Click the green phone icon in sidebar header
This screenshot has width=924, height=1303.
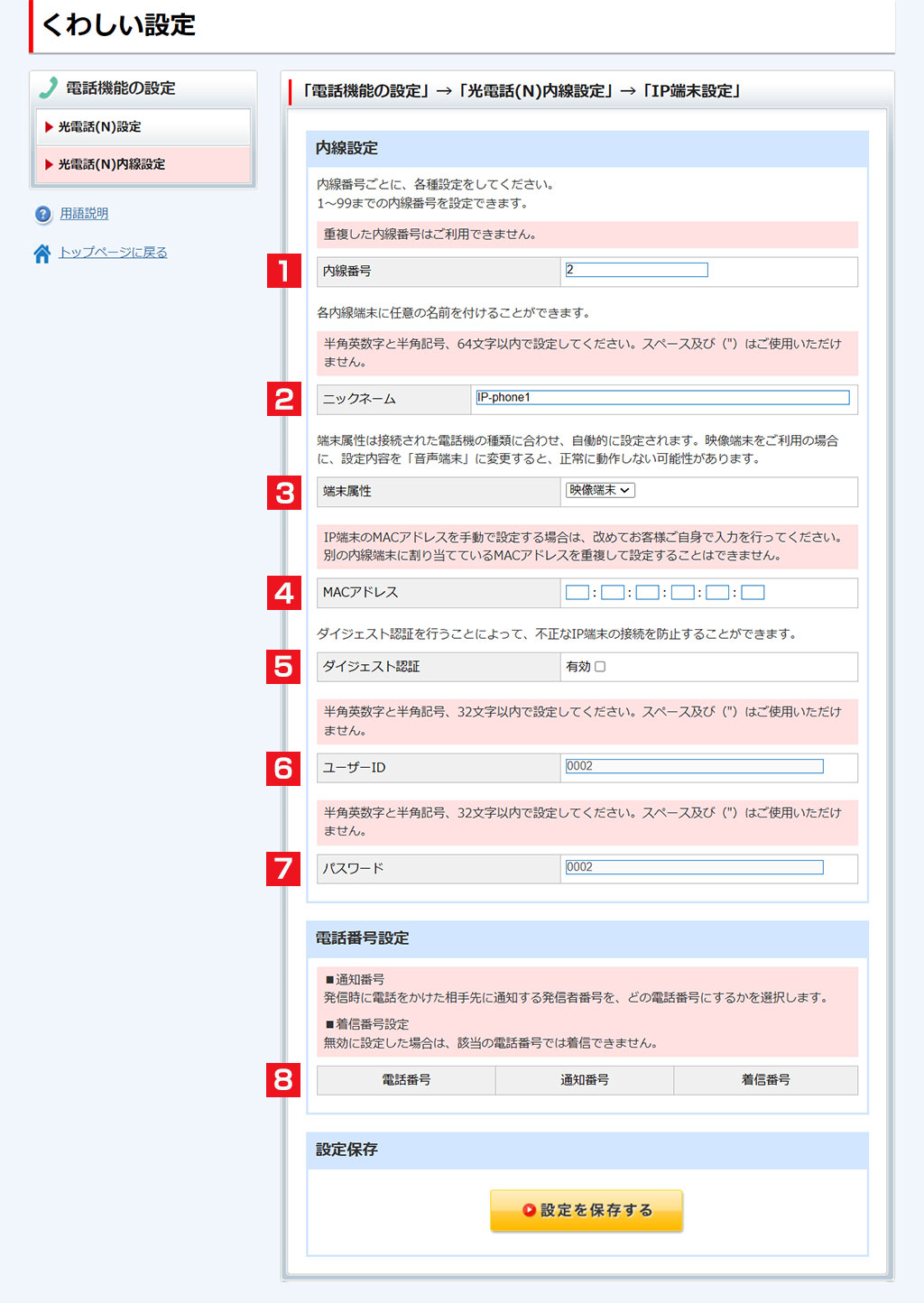click(x=48, y=88)
